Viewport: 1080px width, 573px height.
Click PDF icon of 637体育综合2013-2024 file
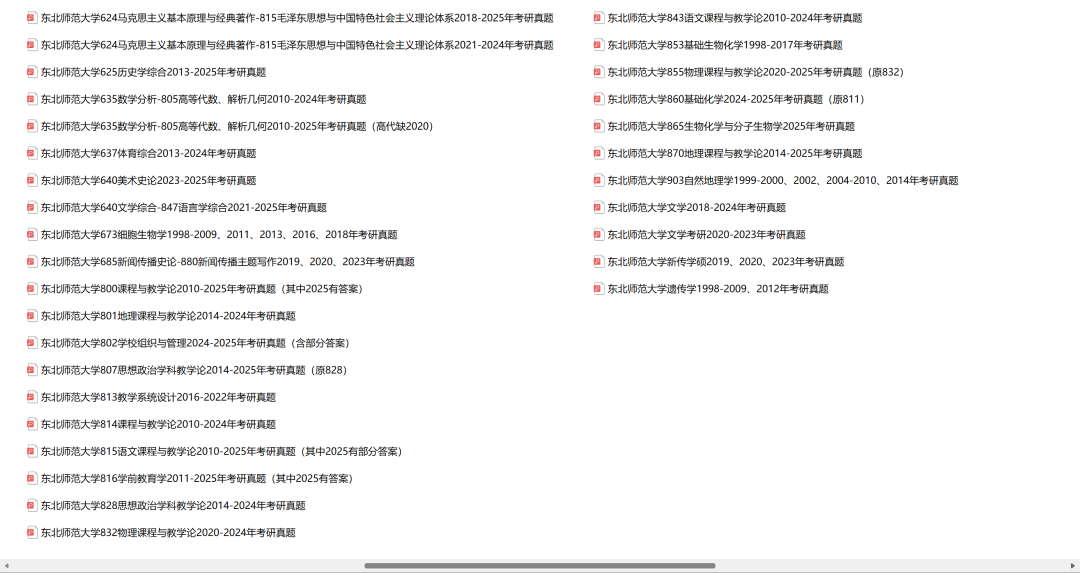click(32, 154)
